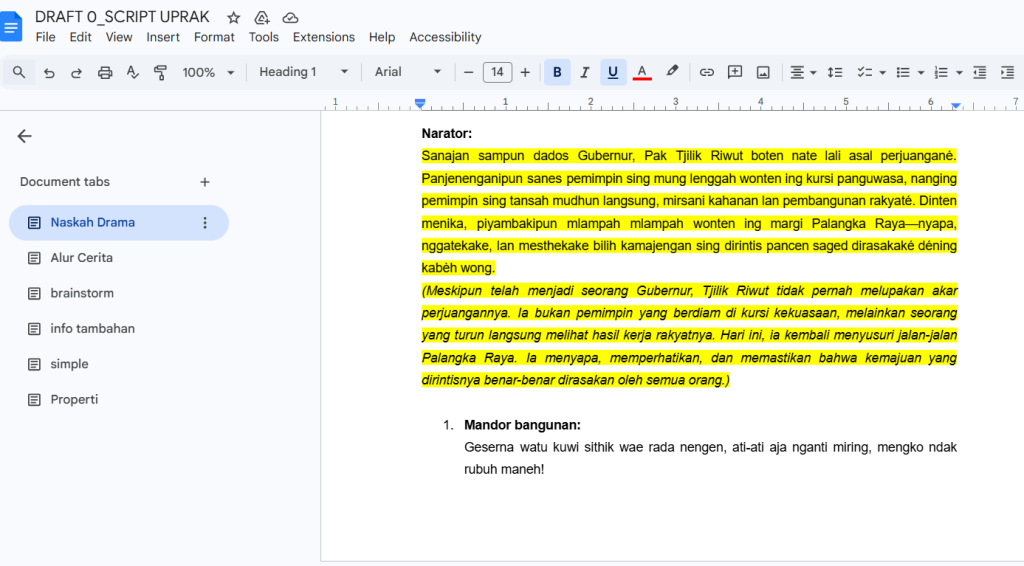Click the Undo arrow
Screen dimensions: 1024x566
pyautogui.click(x=49, y=72)
